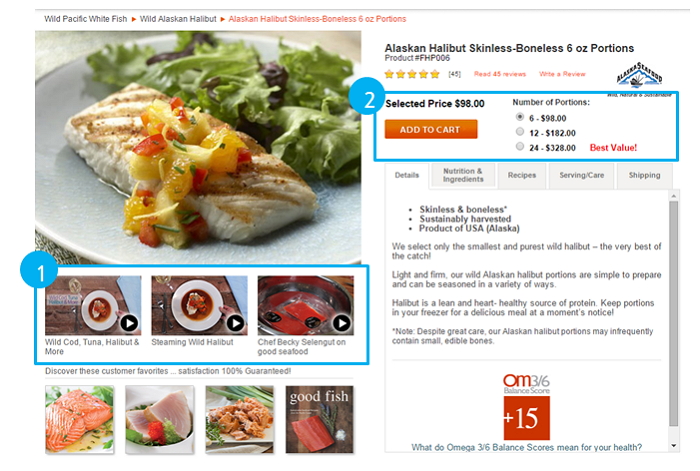The width and height of the screenshot is (700, 471).
Task: Open the Read 45 reviews link
Action: [x=500, y=74]
